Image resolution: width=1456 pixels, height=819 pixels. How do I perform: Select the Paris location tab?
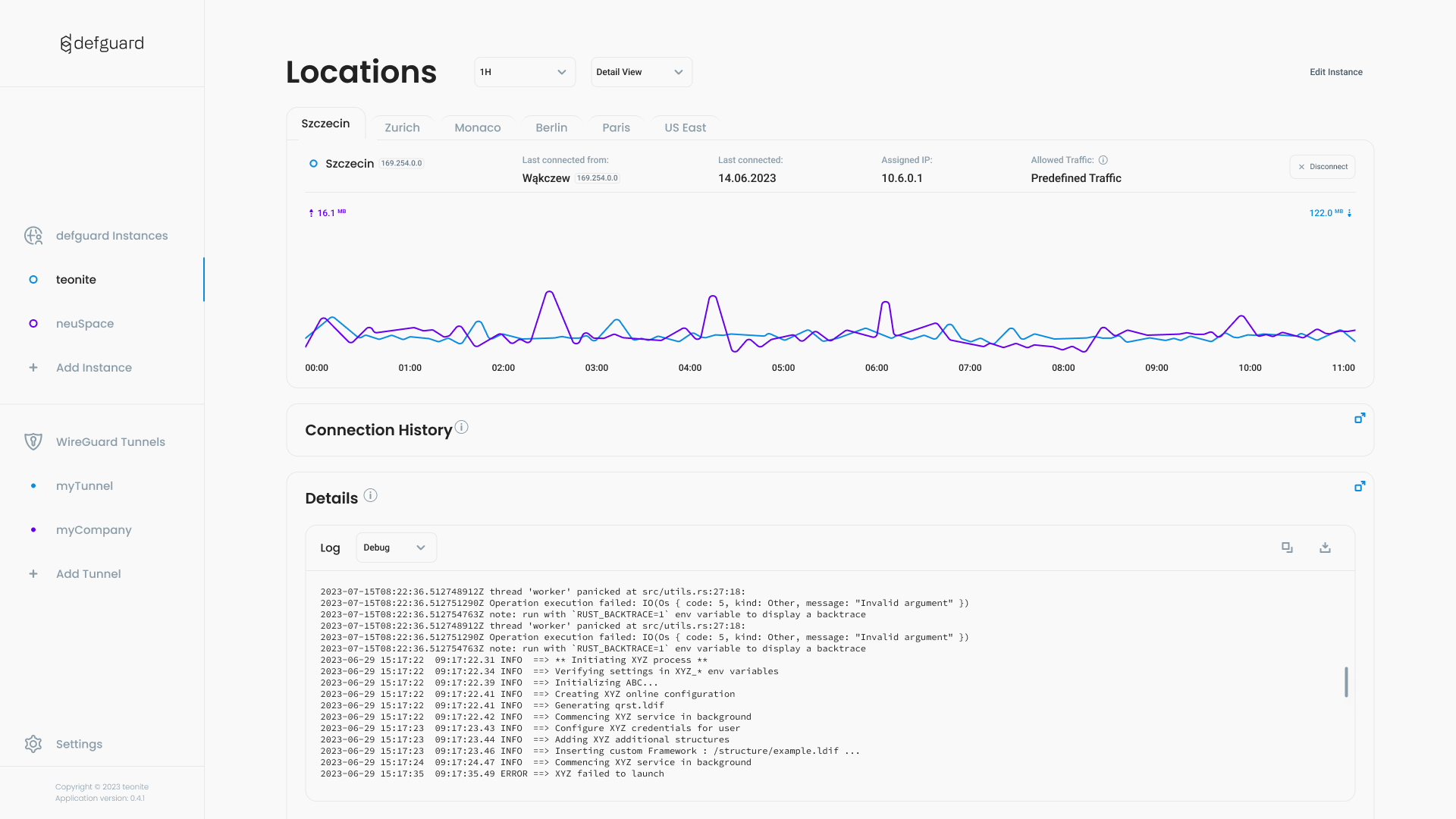pos(616,127)
